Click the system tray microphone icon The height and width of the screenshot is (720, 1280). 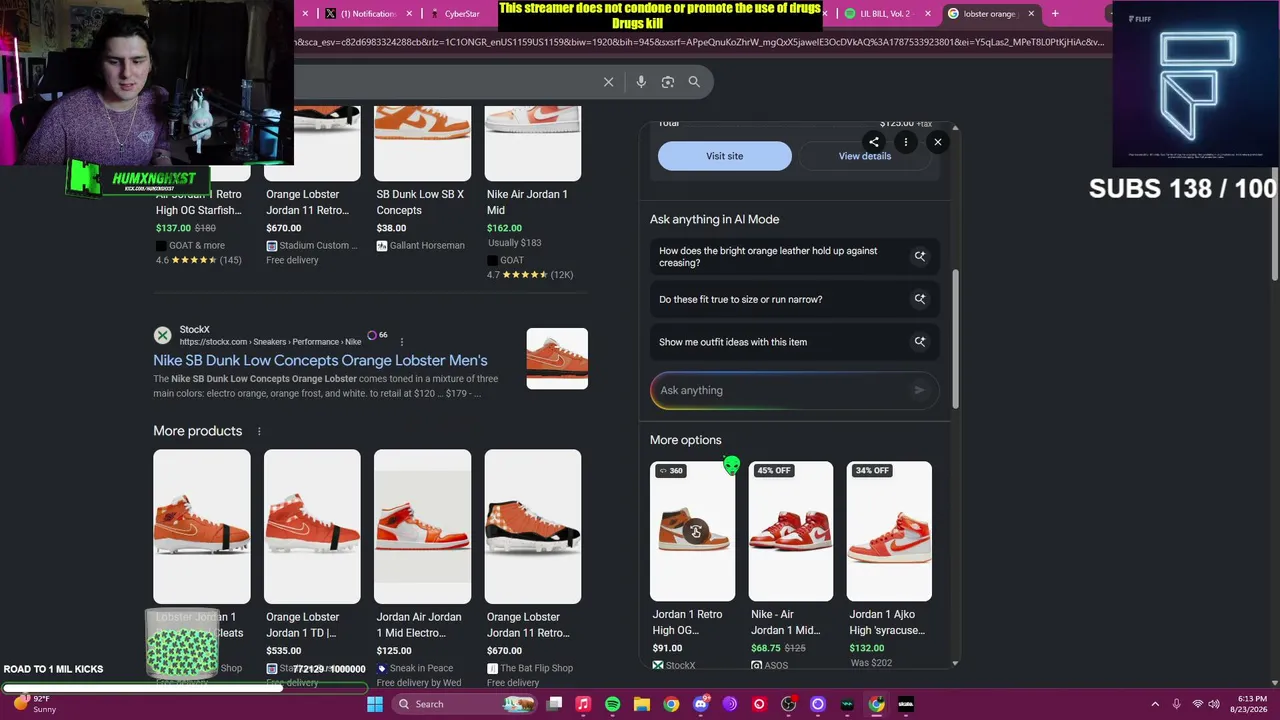pos(1176,704)
